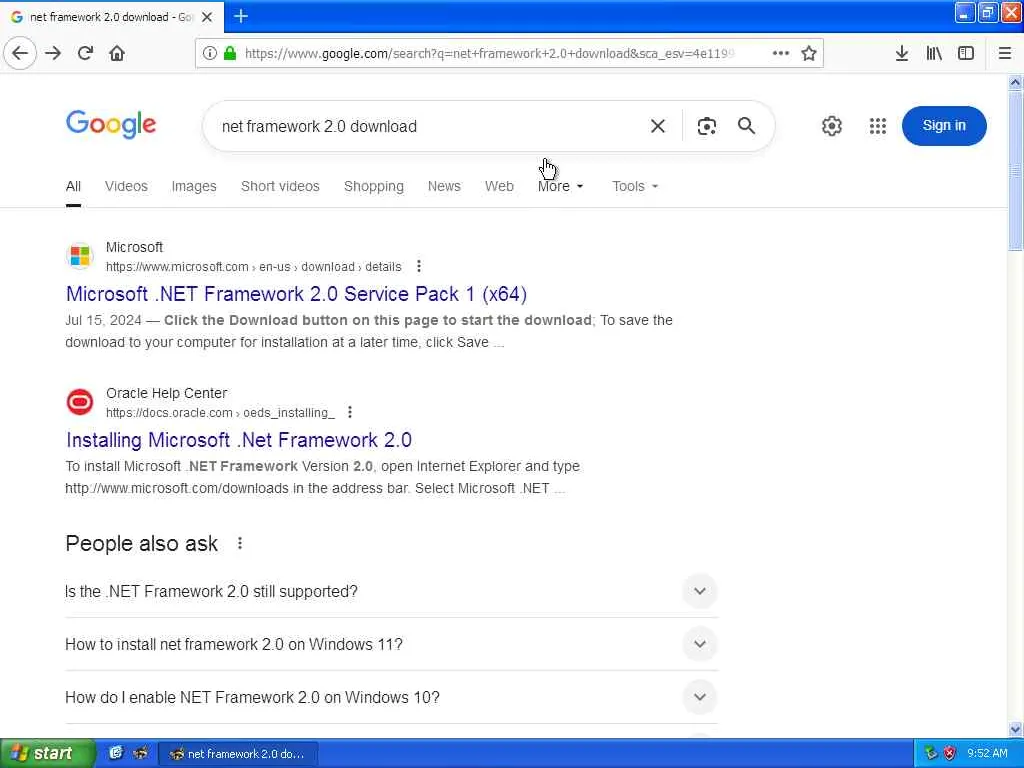Click the second quick launch icon on taskbar
Viewport: 1024px width, 768px height.
(x=140, y=753)
